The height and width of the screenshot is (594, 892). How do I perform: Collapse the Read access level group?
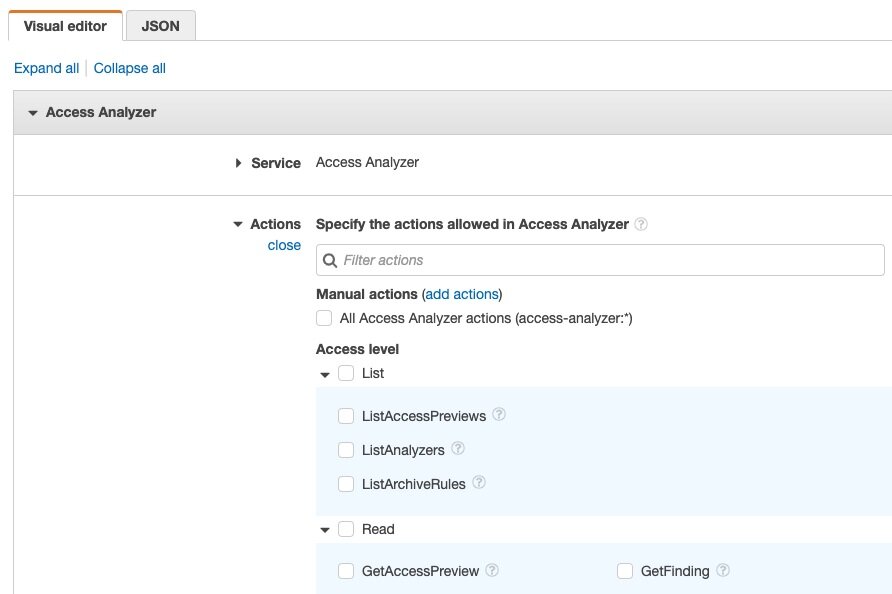pos(325,530)
